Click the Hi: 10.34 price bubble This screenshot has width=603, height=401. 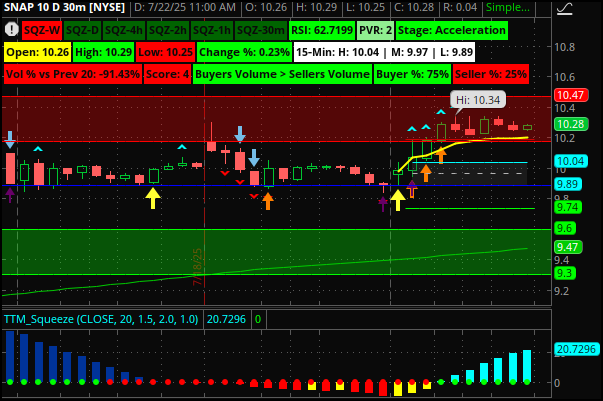[478, 100]
